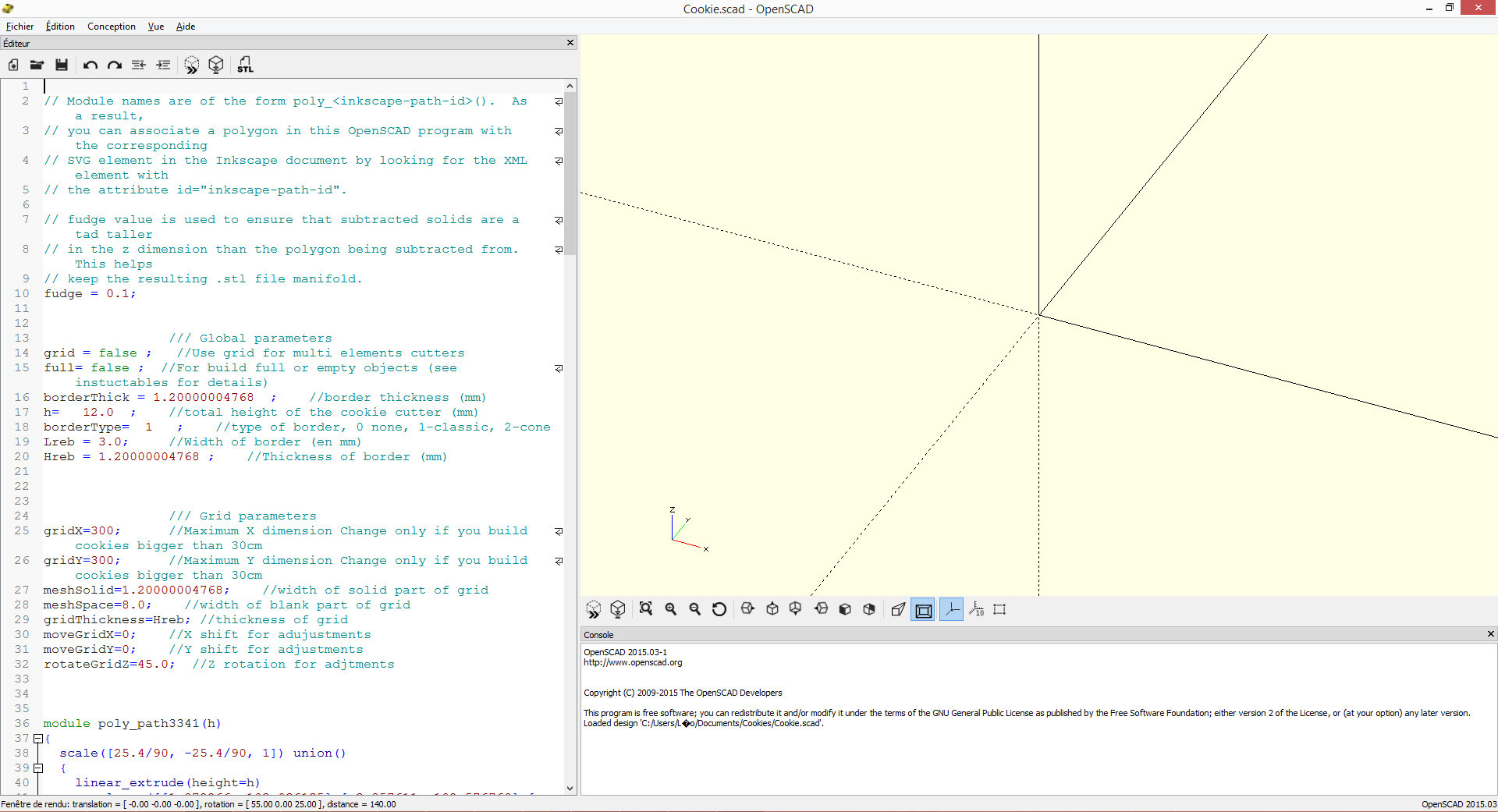Click Render in the viewer toolbar
Screen dimensions: 1498x812
[x=618, y=609]
